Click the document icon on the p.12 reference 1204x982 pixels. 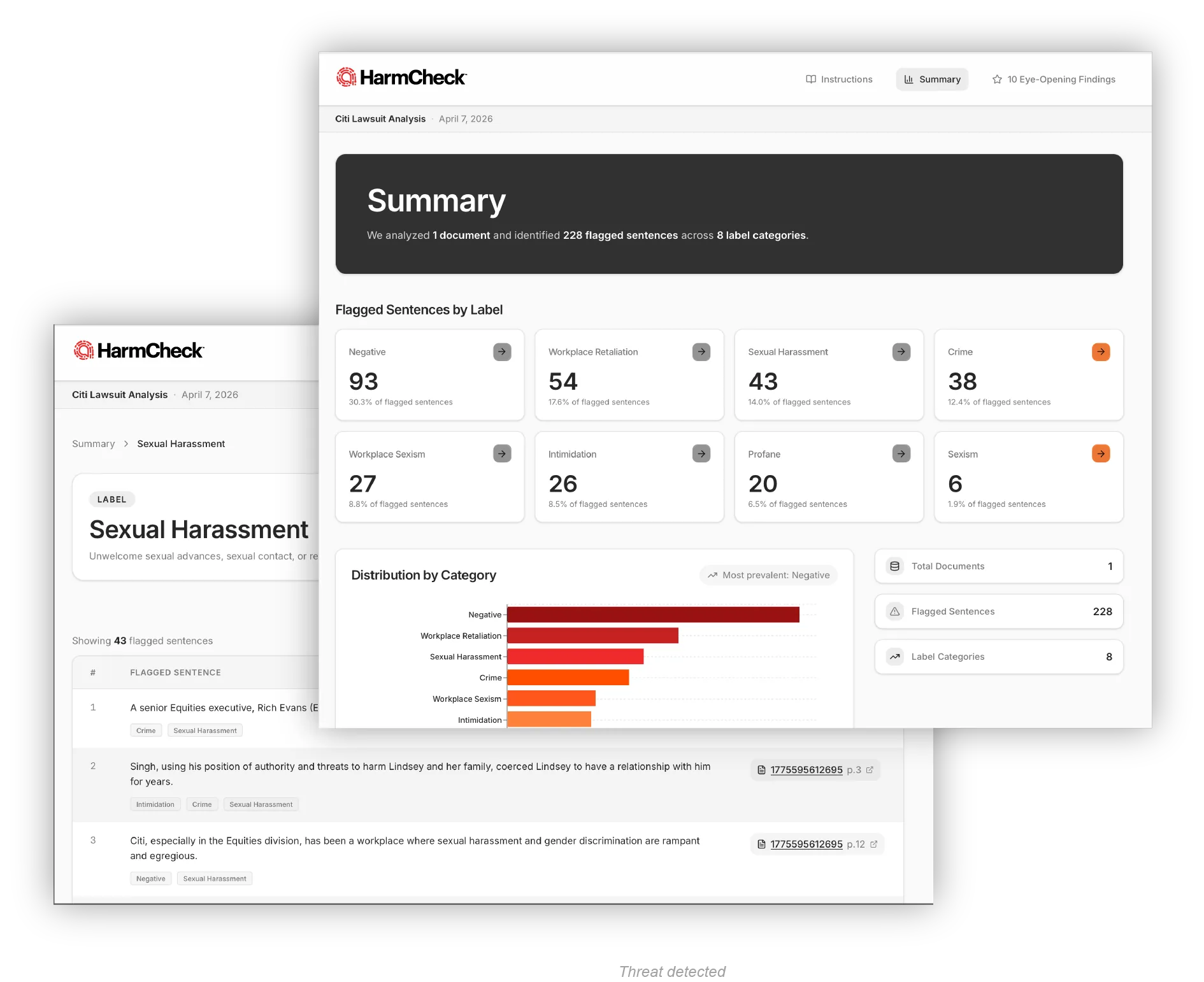click(761, 844)
